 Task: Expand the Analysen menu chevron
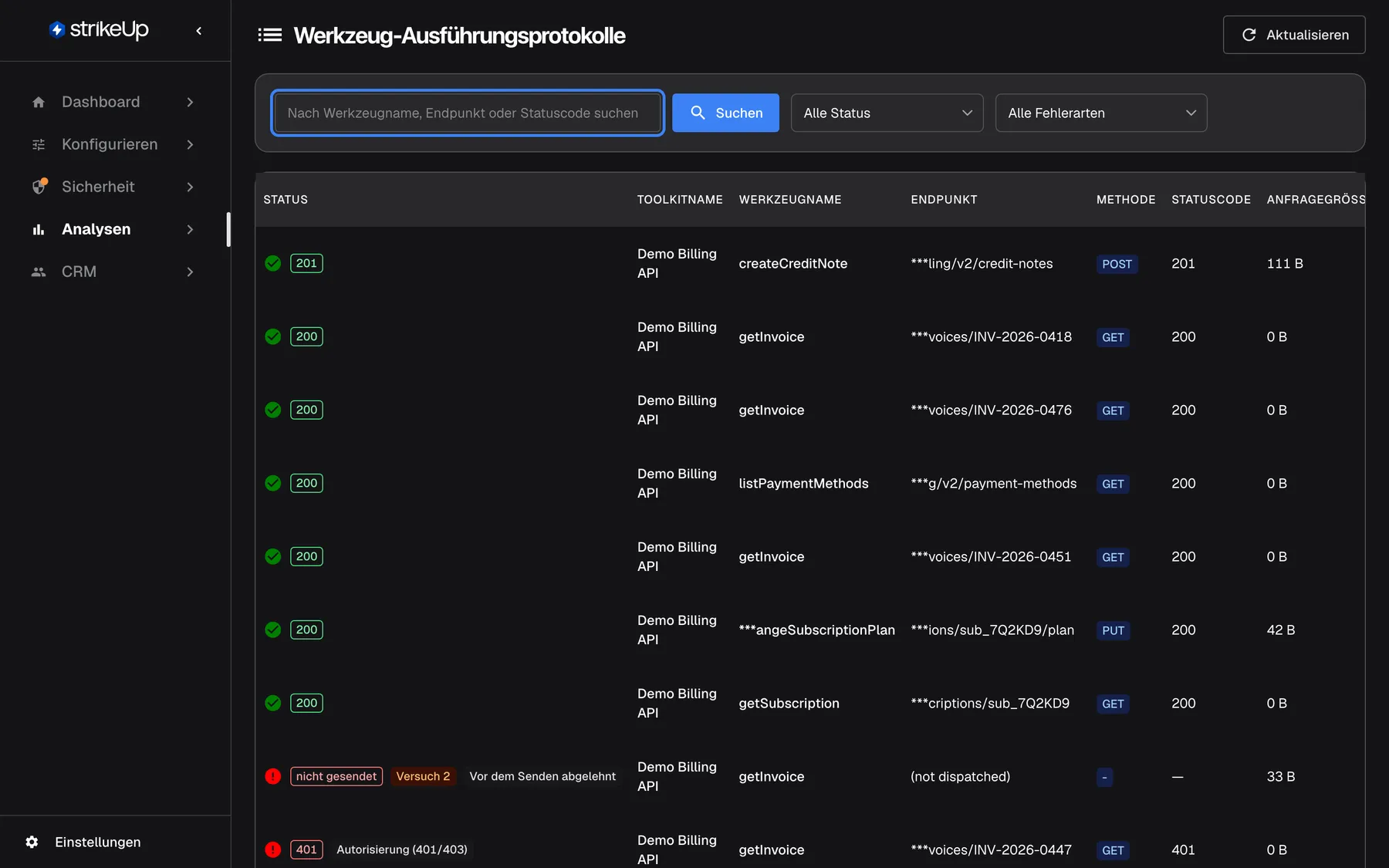190,229
